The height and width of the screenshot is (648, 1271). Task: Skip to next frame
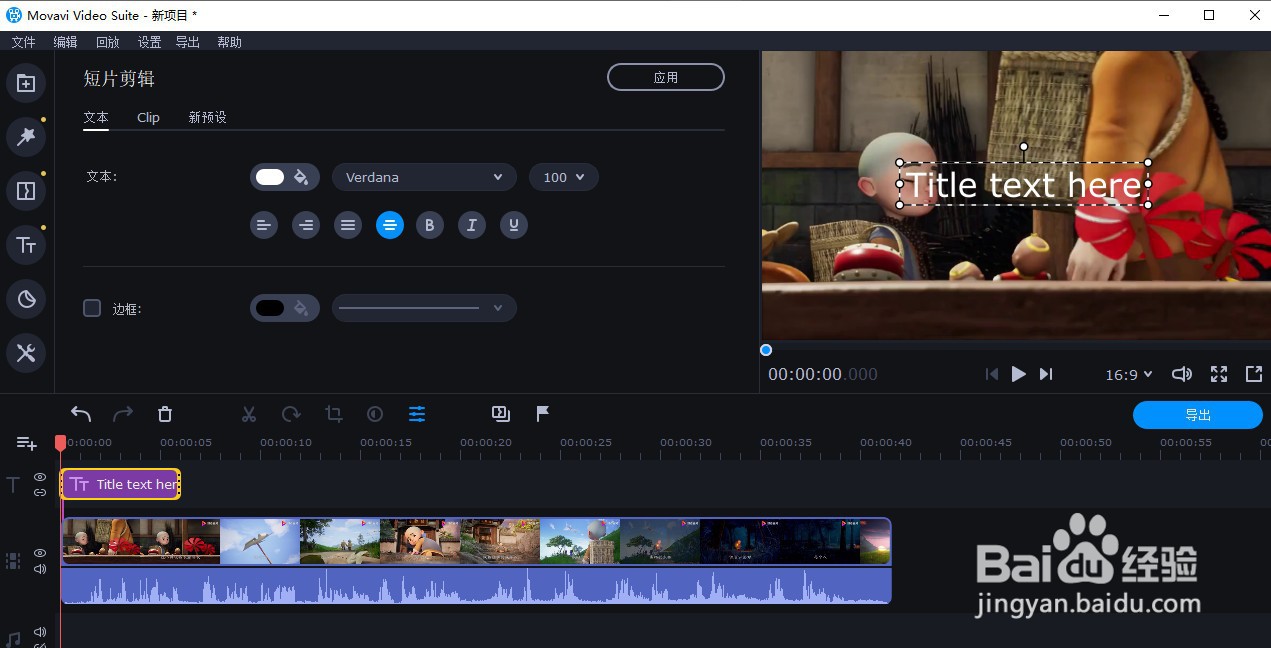click(1046, 374)
